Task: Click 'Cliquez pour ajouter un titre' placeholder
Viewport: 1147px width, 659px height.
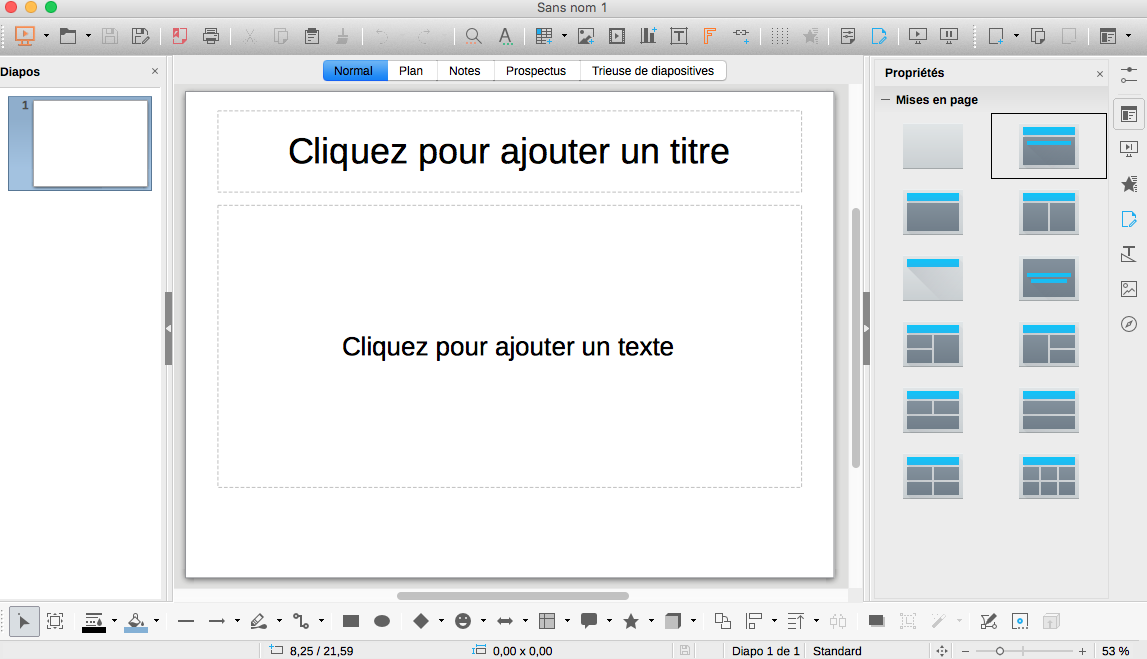Action: click(509, 151)
